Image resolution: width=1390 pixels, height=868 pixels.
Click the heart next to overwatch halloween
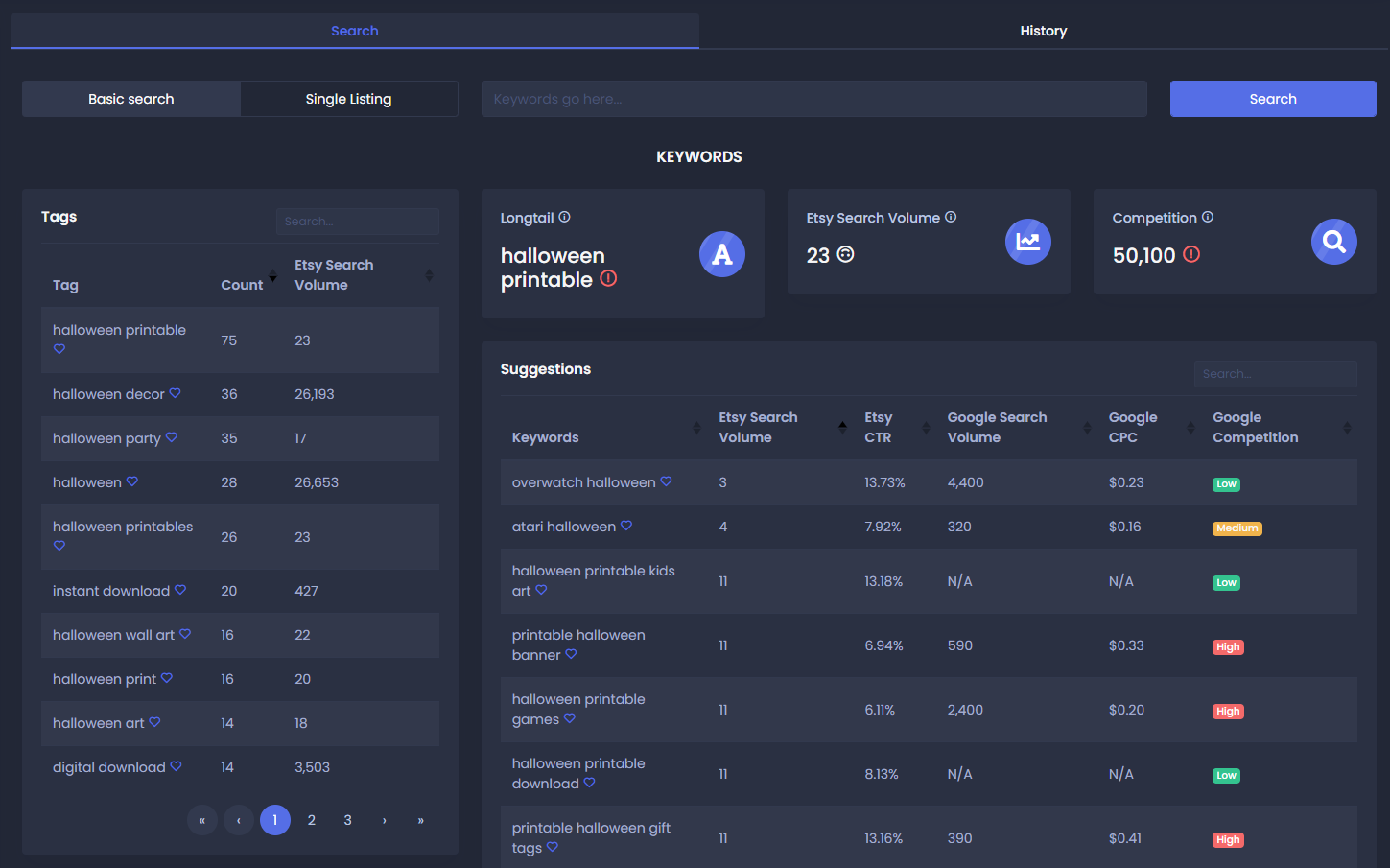(x=666, y=481)
